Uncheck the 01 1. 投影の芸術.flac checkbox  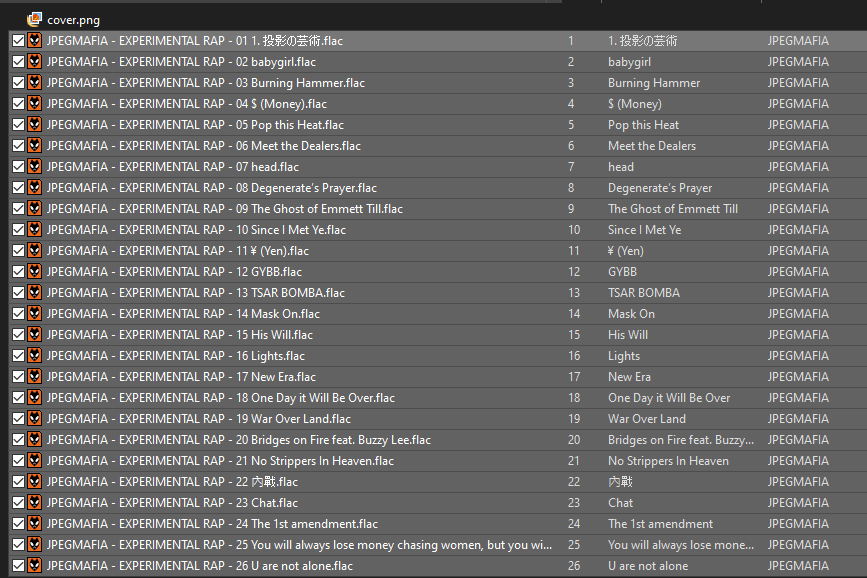pyautogui.click(x=18, y=40)
